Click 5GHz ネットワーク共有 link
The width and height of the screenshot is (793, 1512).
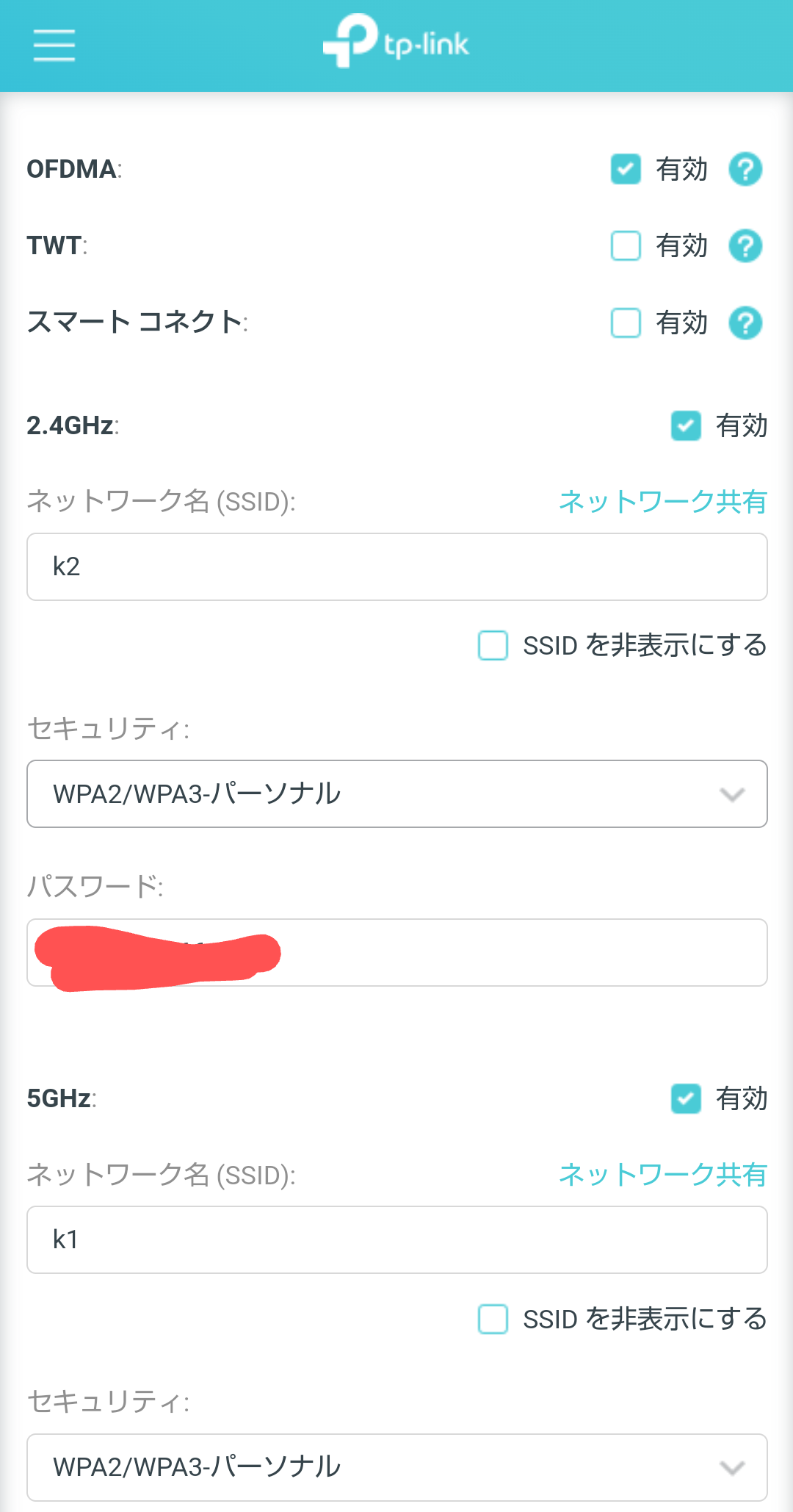tap(662, 1175)
